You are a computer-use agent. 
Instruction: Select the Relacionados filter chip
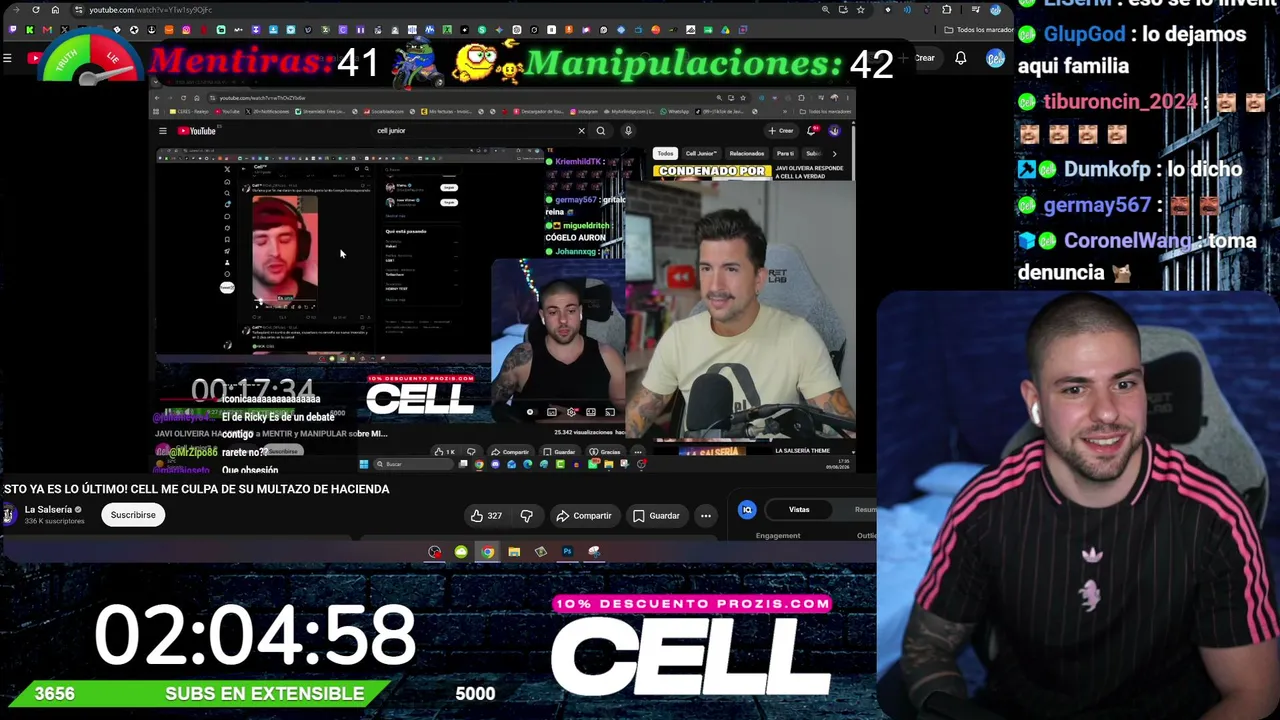click(747, 154)
